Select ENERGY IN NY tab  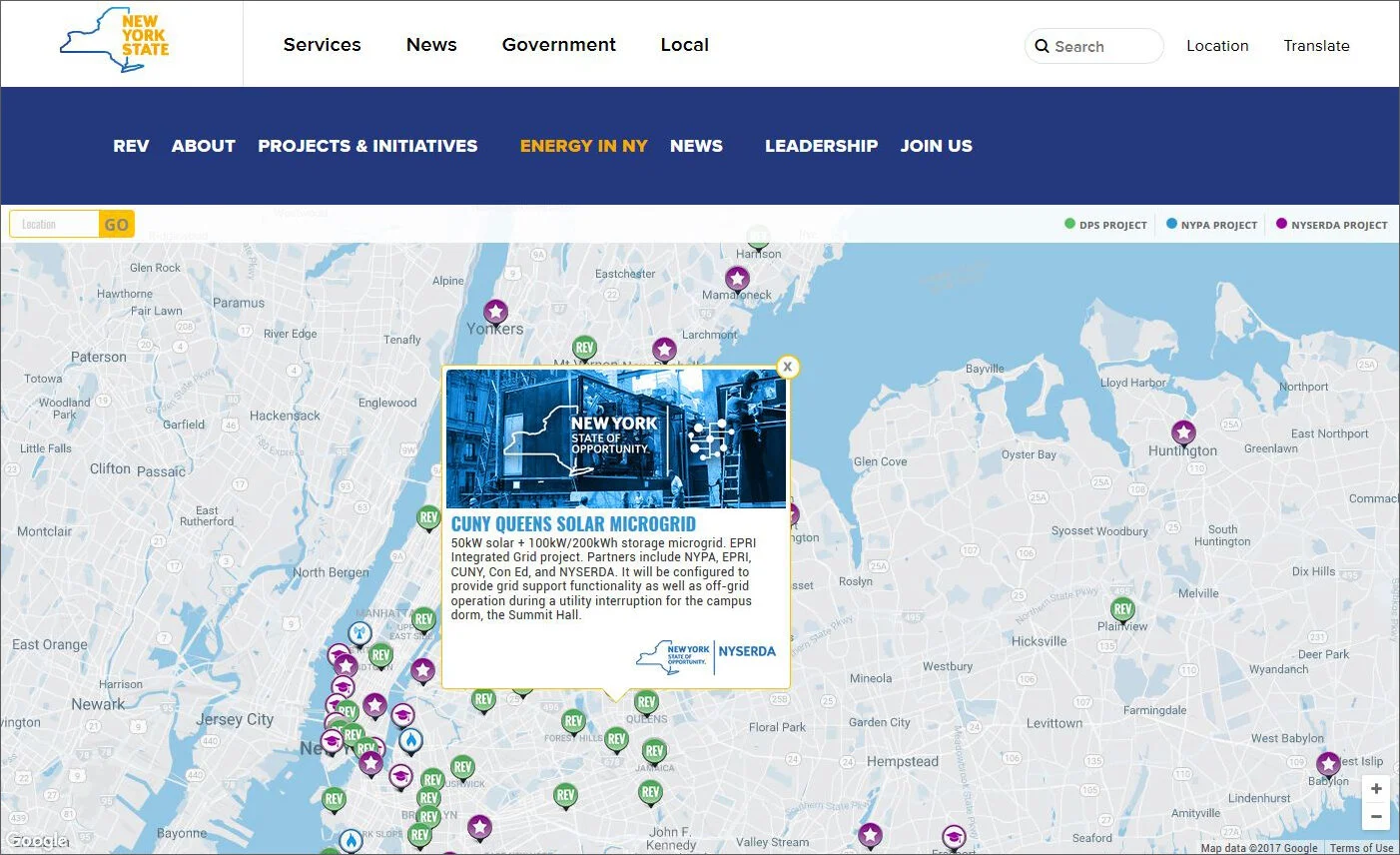pyautogui.click(x=584, y=146)
